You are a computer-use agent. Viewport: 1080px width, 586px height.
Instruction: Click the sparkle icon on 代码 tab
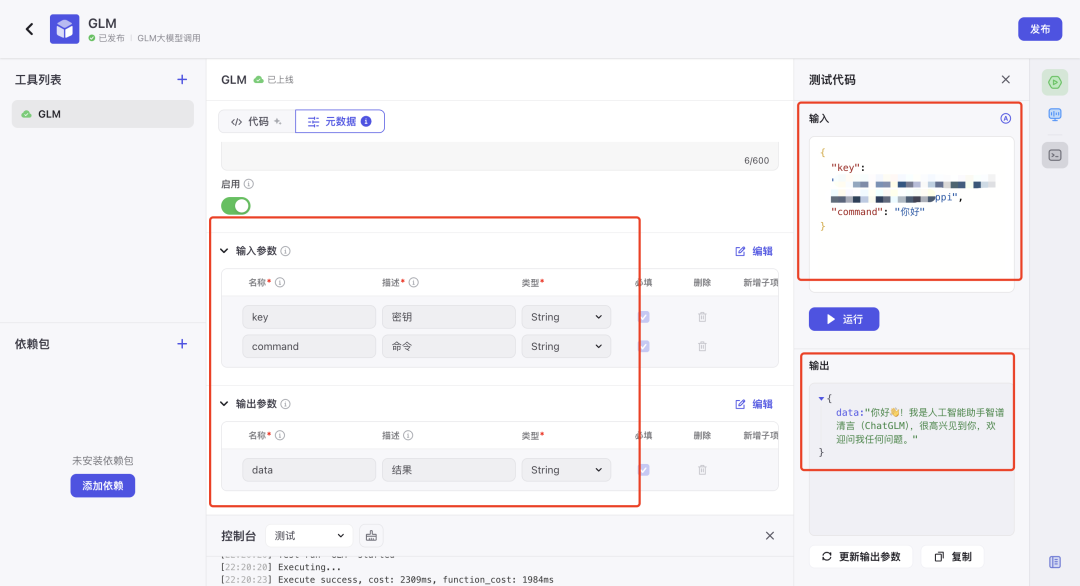click(x=278, y=121)
